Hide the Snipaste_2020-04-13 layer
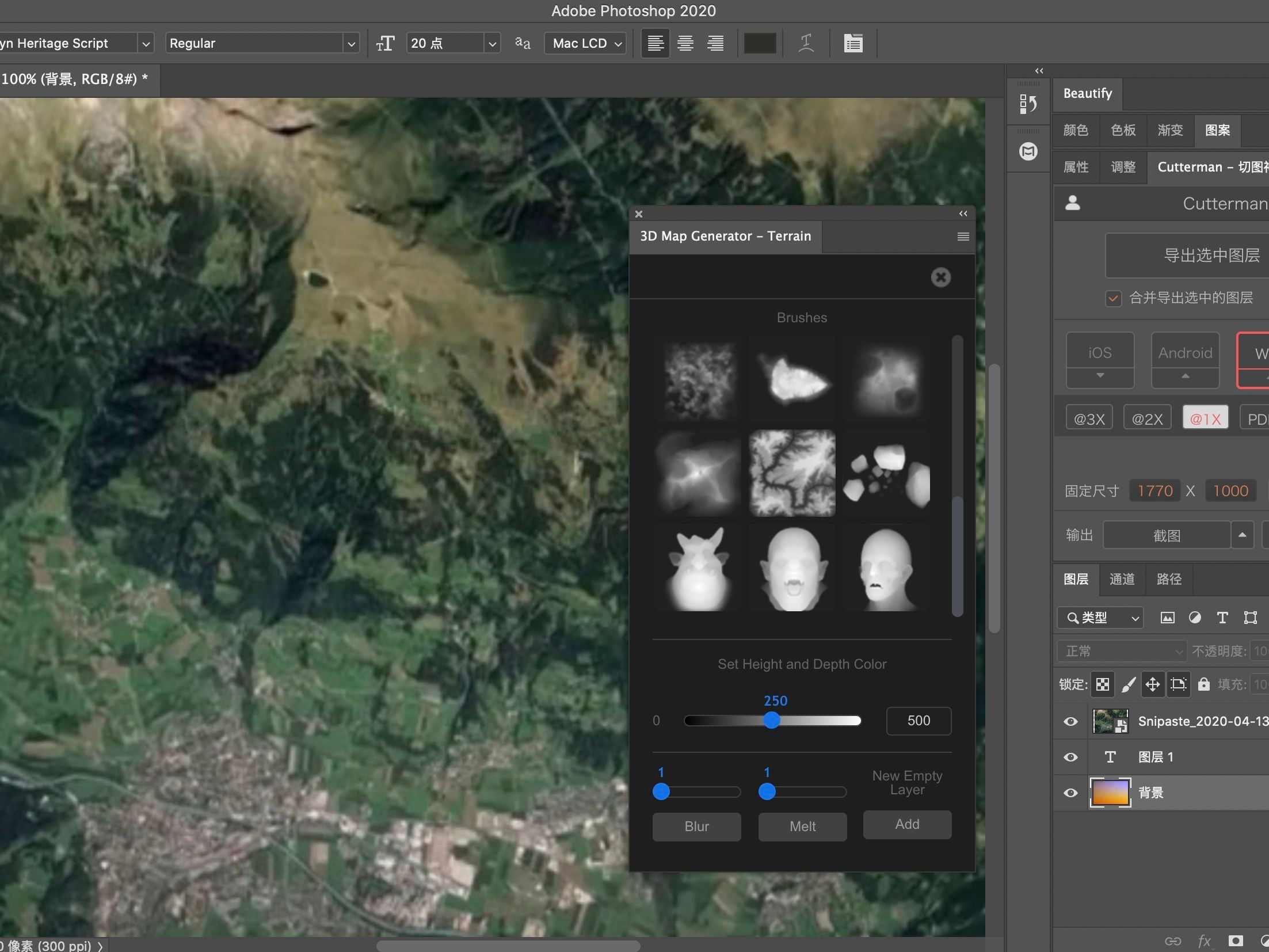Screen dimensions: 1269x952 [1070, 721]
